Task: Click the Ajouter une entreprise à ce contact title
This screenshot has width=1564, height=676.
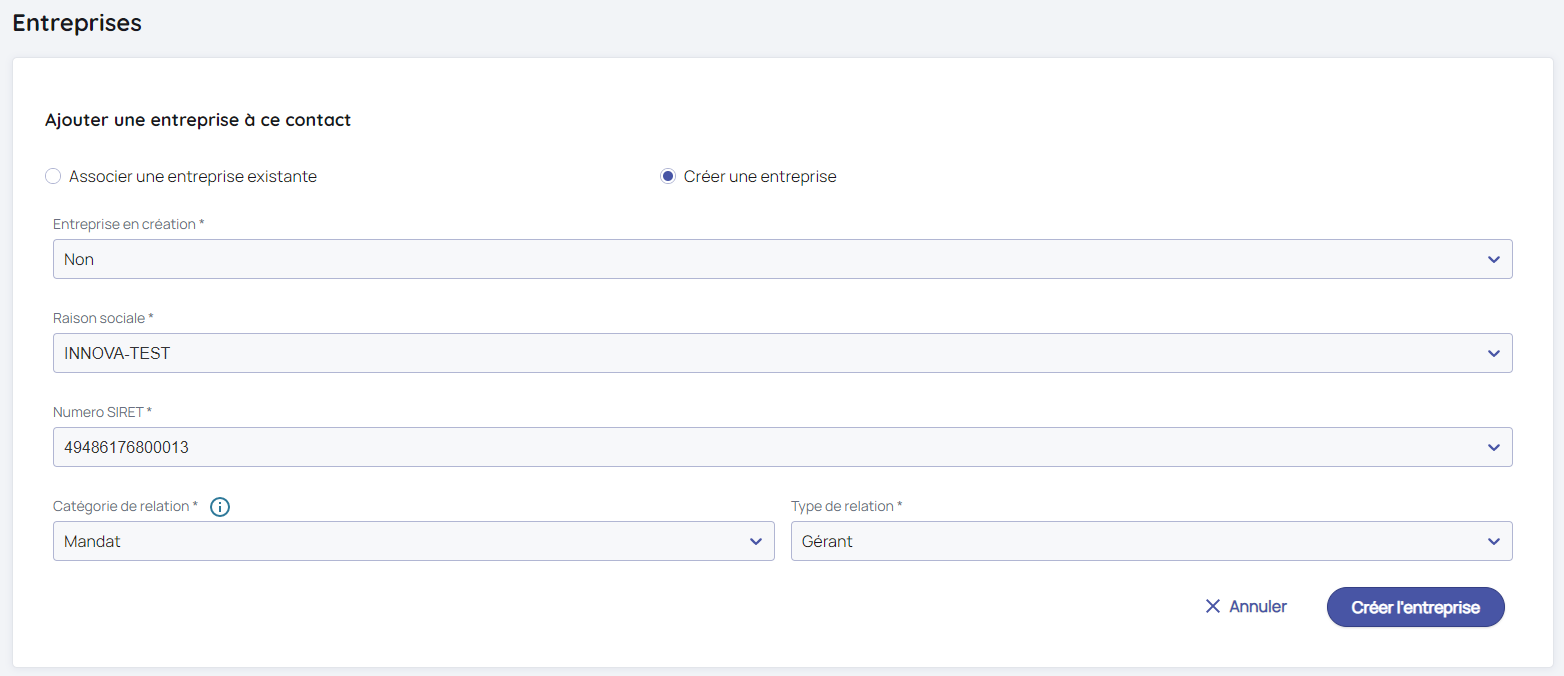Action: coord(198,120)
